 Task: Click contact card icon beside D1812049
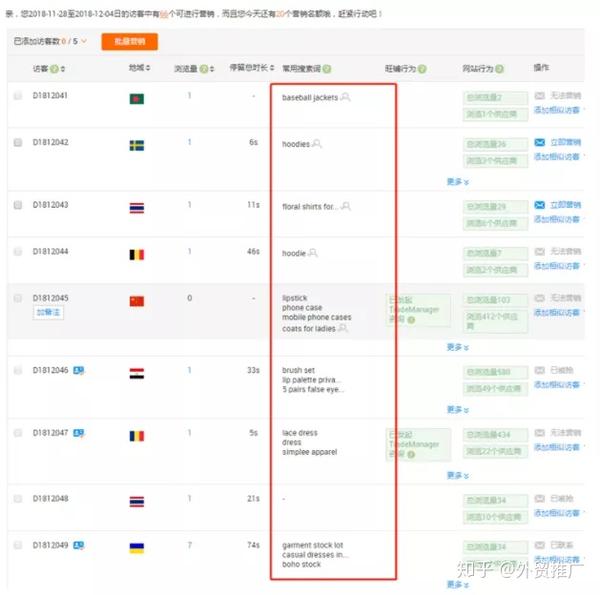tap(78, 545)
